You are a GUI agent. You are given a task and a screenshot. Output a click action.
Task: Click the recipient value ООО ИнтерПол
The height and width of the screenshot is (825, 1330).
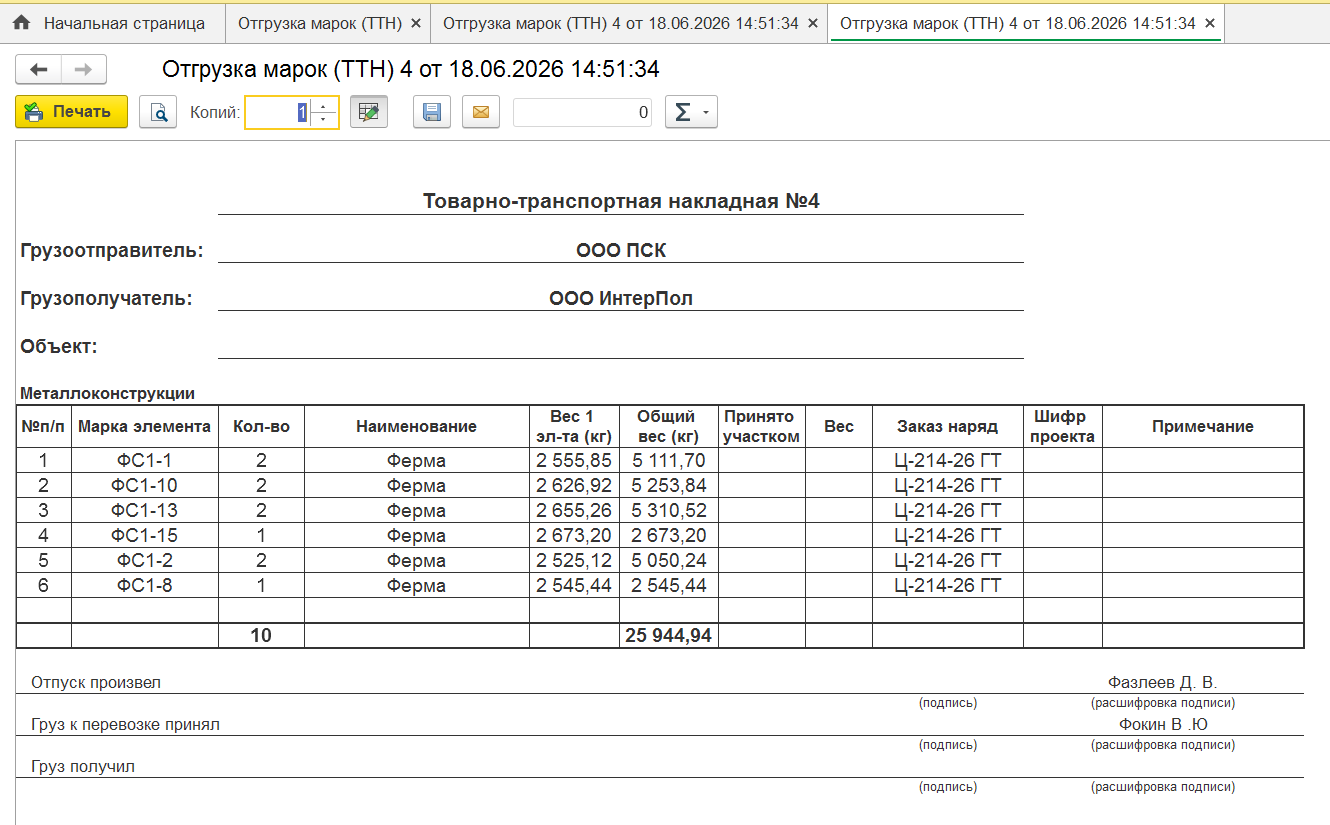click(621, 298)
